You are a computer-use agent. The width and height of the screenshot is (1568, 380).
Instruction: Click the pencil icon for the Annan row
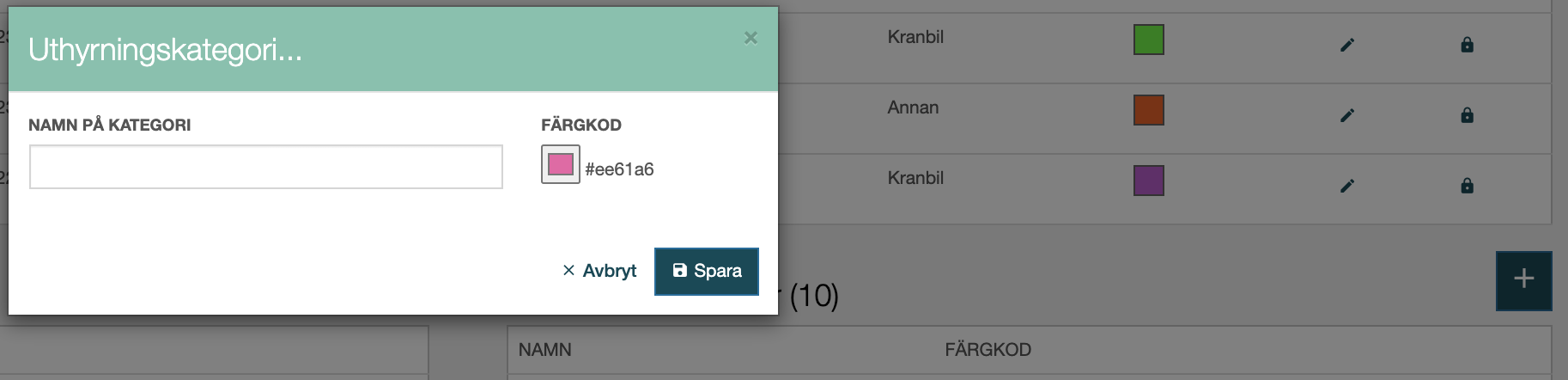[x=1347, y=115]
